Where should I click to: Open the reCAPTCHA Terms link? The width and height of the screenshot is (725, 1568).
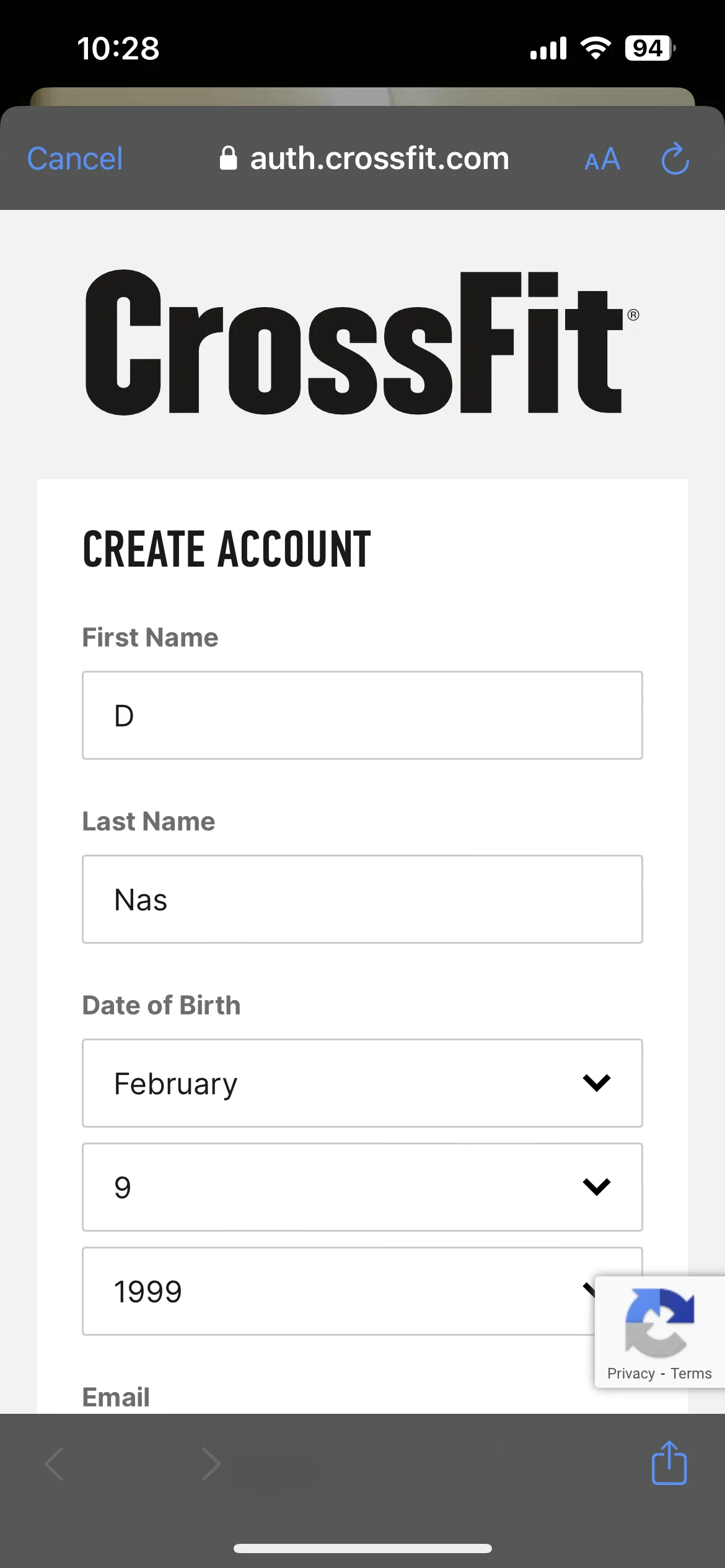coord(691,1374)
